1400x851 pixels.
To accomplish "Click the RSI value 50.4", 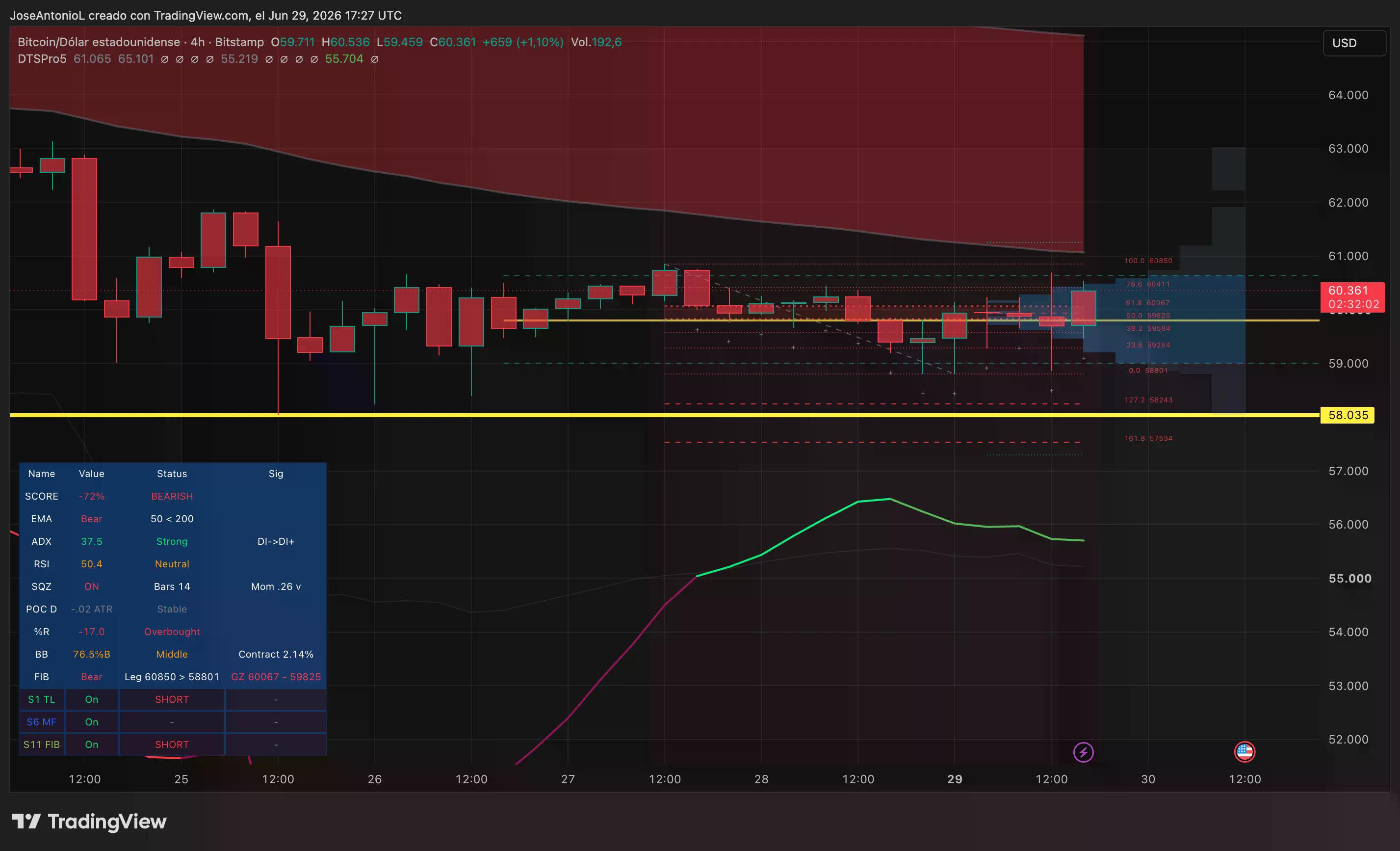I will (91, 564).
